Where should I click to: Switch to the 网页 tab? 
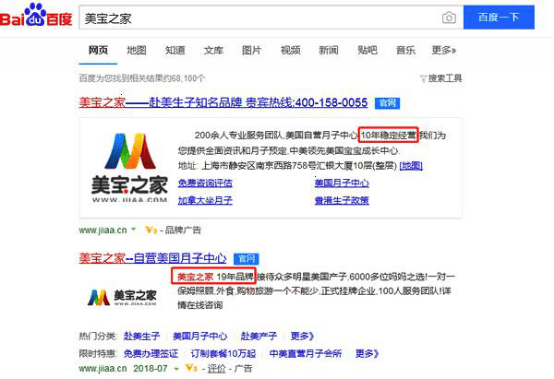pyautogui.click(x=98, y=50)
